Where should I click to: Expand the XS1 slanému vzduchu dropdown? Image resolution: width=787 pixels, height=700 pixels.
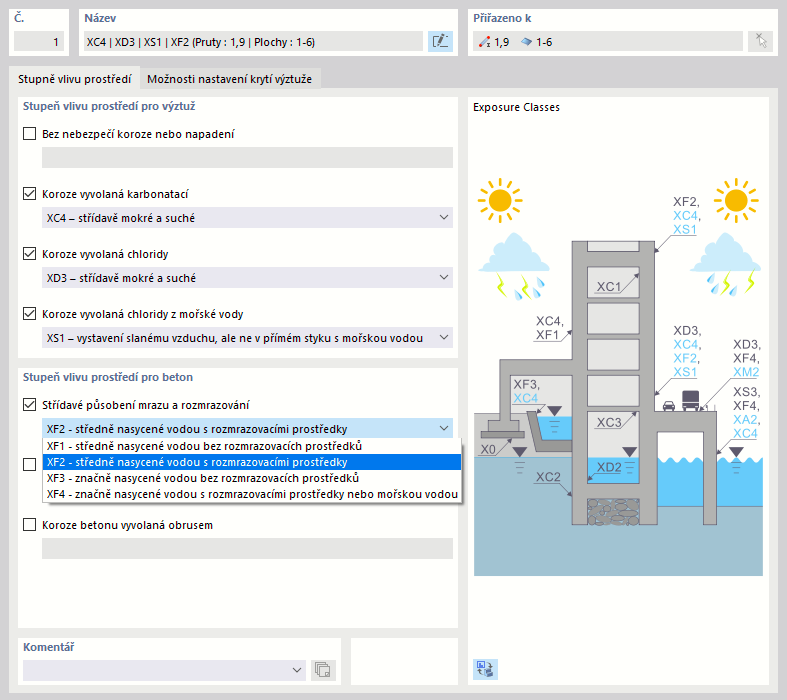click(x=247, y=338)
